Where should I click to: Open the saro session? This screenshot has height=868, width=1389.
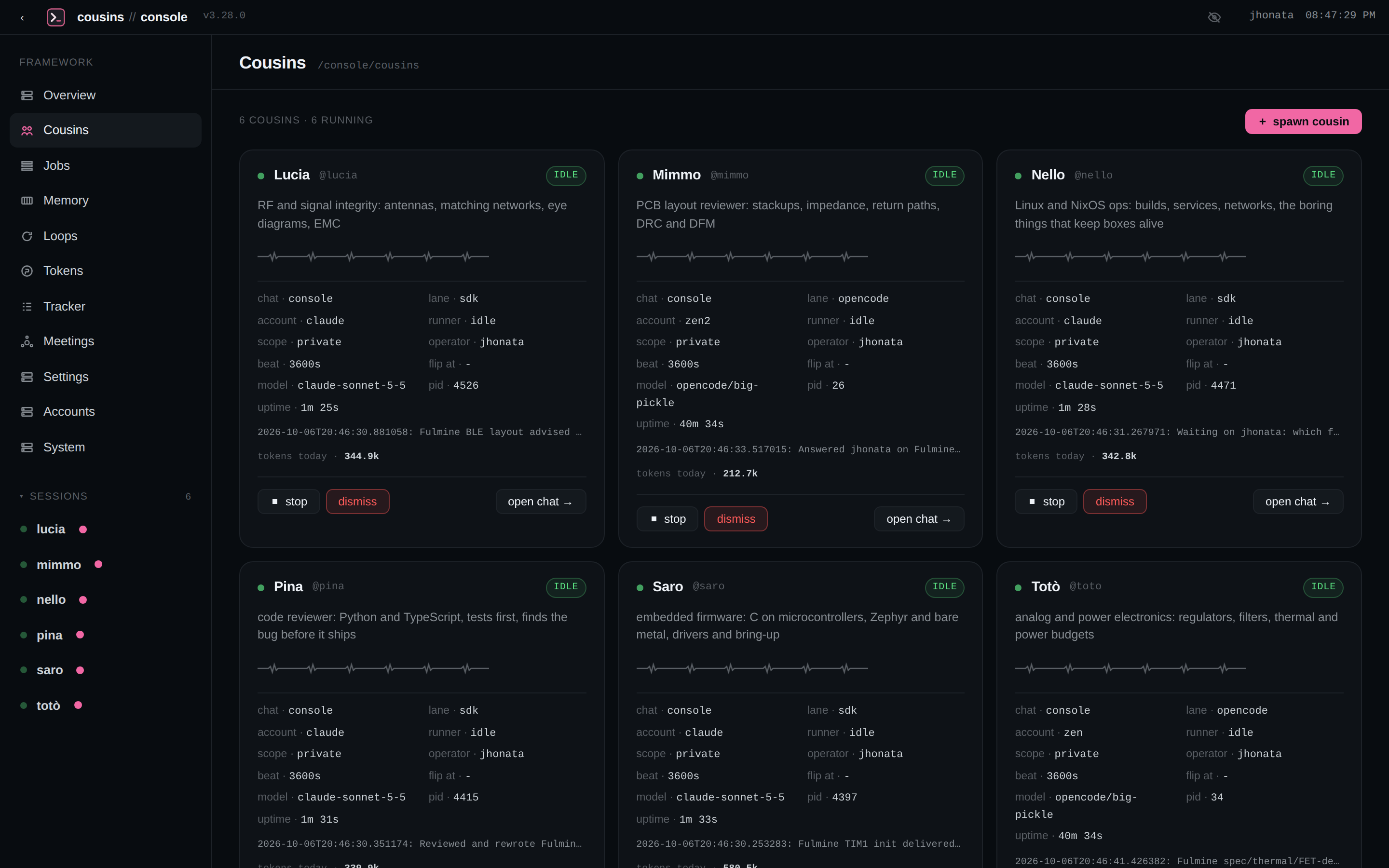[106, 670]
